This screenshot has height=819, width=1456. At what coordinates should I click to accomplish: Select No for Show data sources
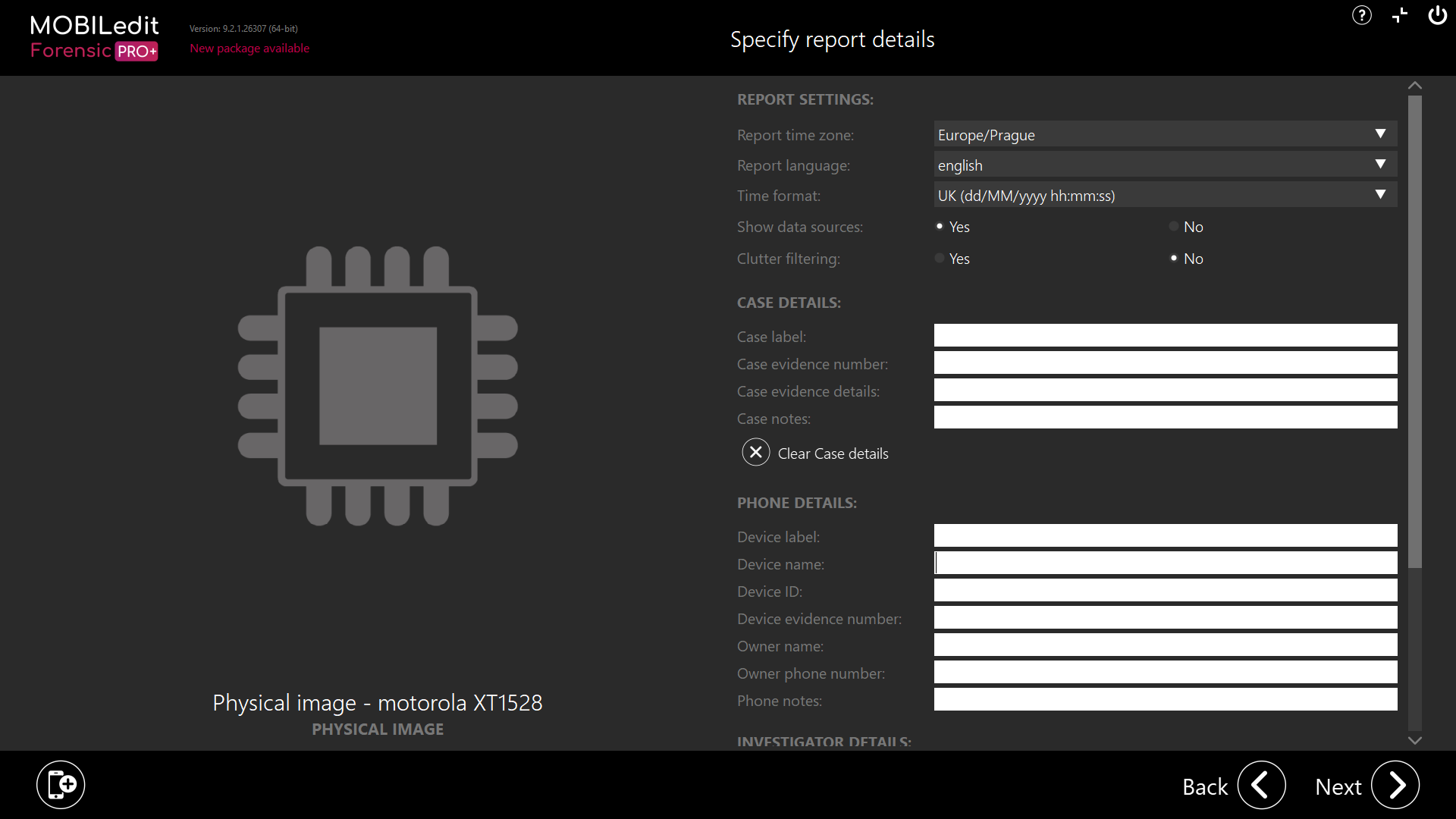[1174, 227]
